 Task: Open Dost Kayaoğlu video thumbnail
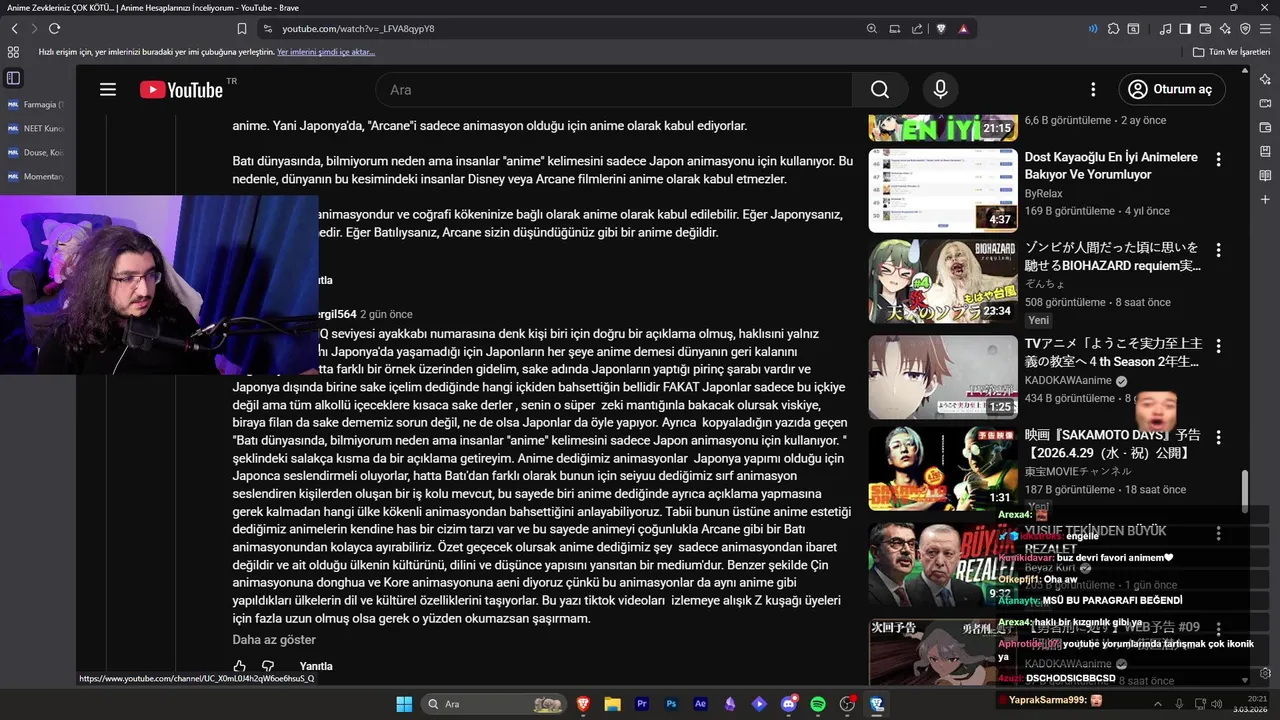point(943,189)
